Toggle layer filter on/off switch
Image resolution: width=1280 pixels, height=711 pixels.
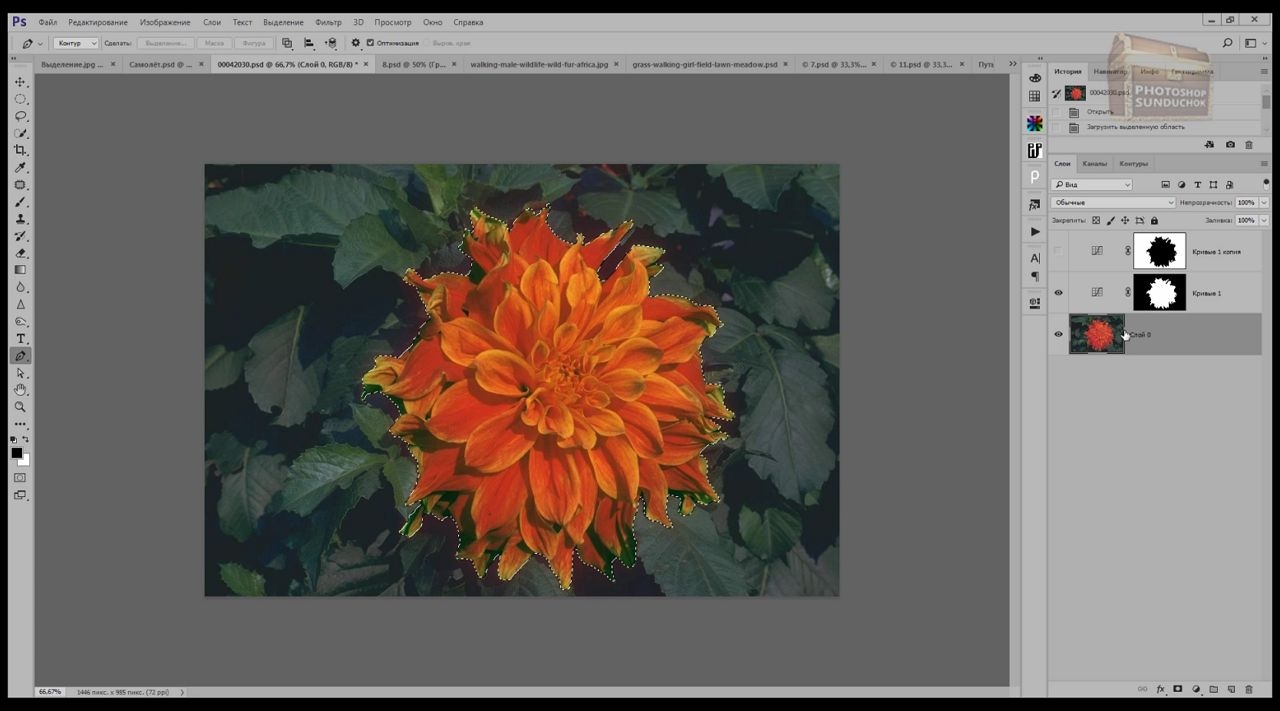click(1266, 184)
